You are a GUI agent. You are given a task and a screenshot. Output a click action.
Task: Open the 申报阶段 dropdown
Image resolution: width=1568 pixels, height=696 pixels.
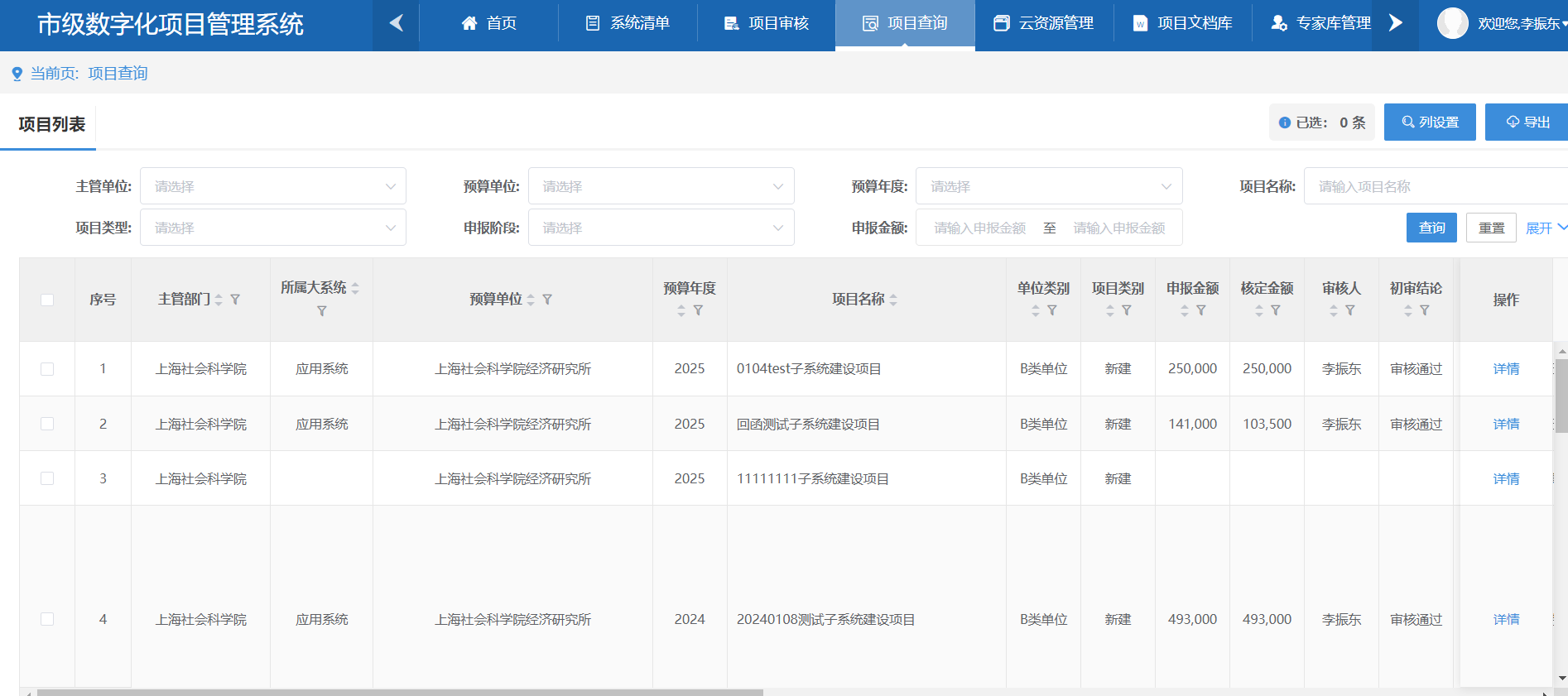pos(661,228)
